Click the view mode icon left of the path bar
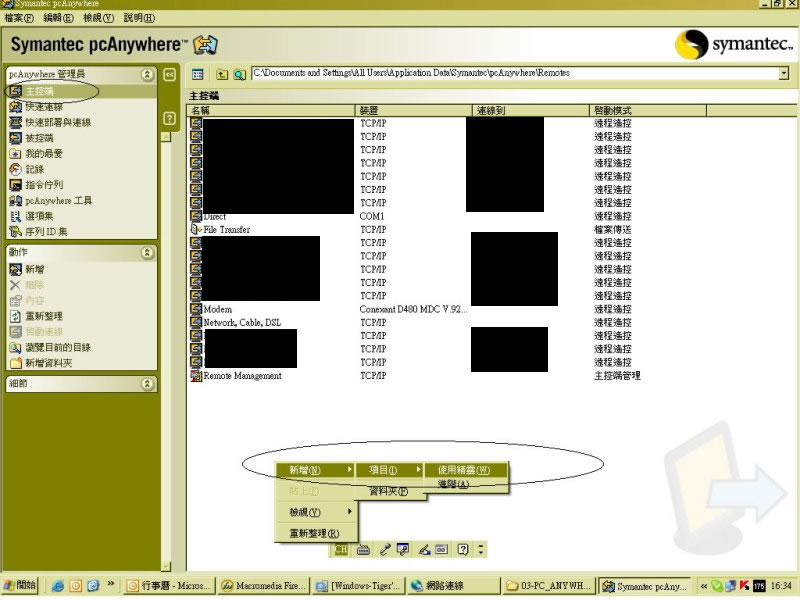Screen dimensions: 800x600 (197, 74)
